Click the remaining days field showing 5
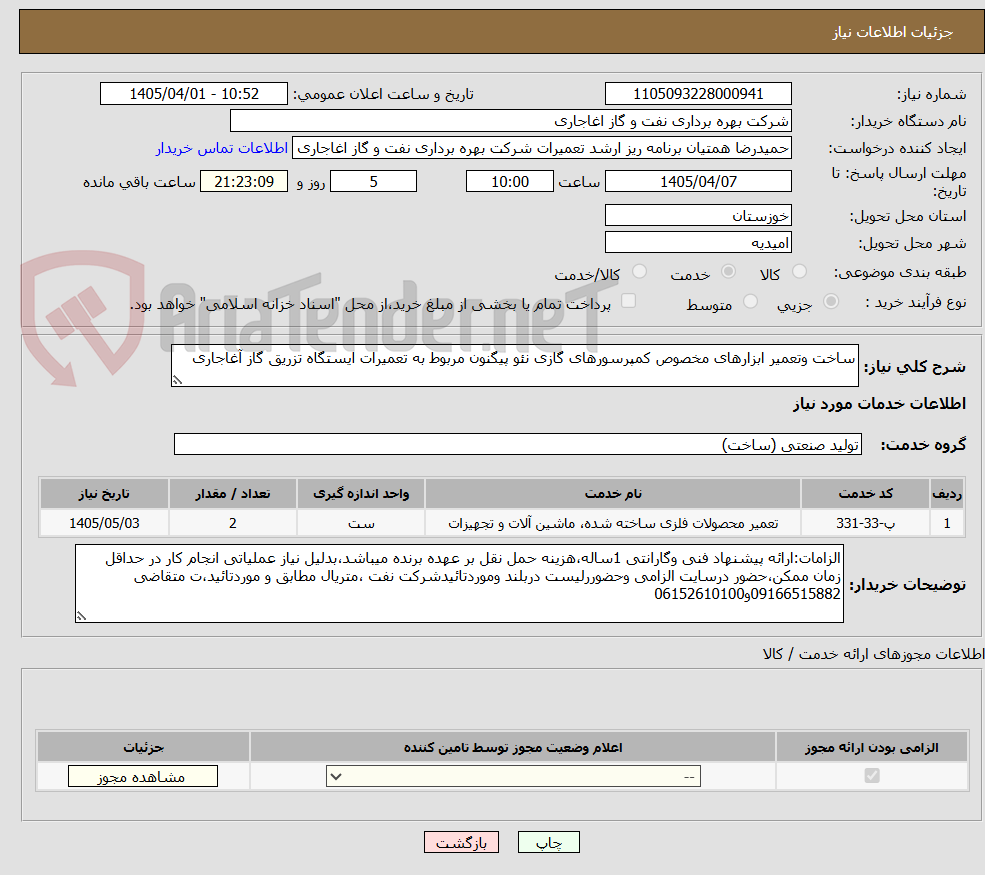 tap(373, 182)
